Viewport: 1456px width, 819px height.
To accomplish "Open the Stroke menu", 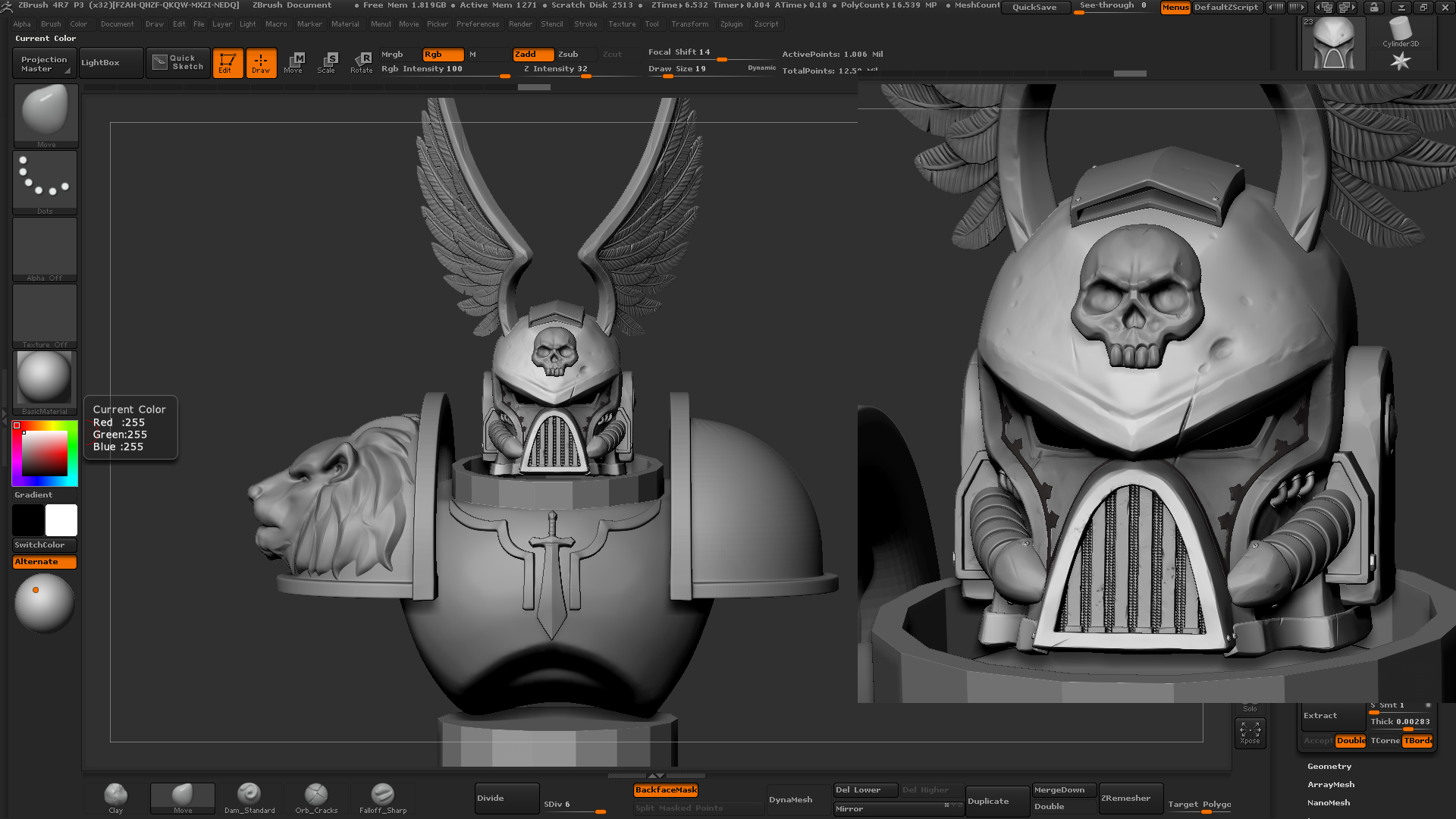I will [585, 24].
